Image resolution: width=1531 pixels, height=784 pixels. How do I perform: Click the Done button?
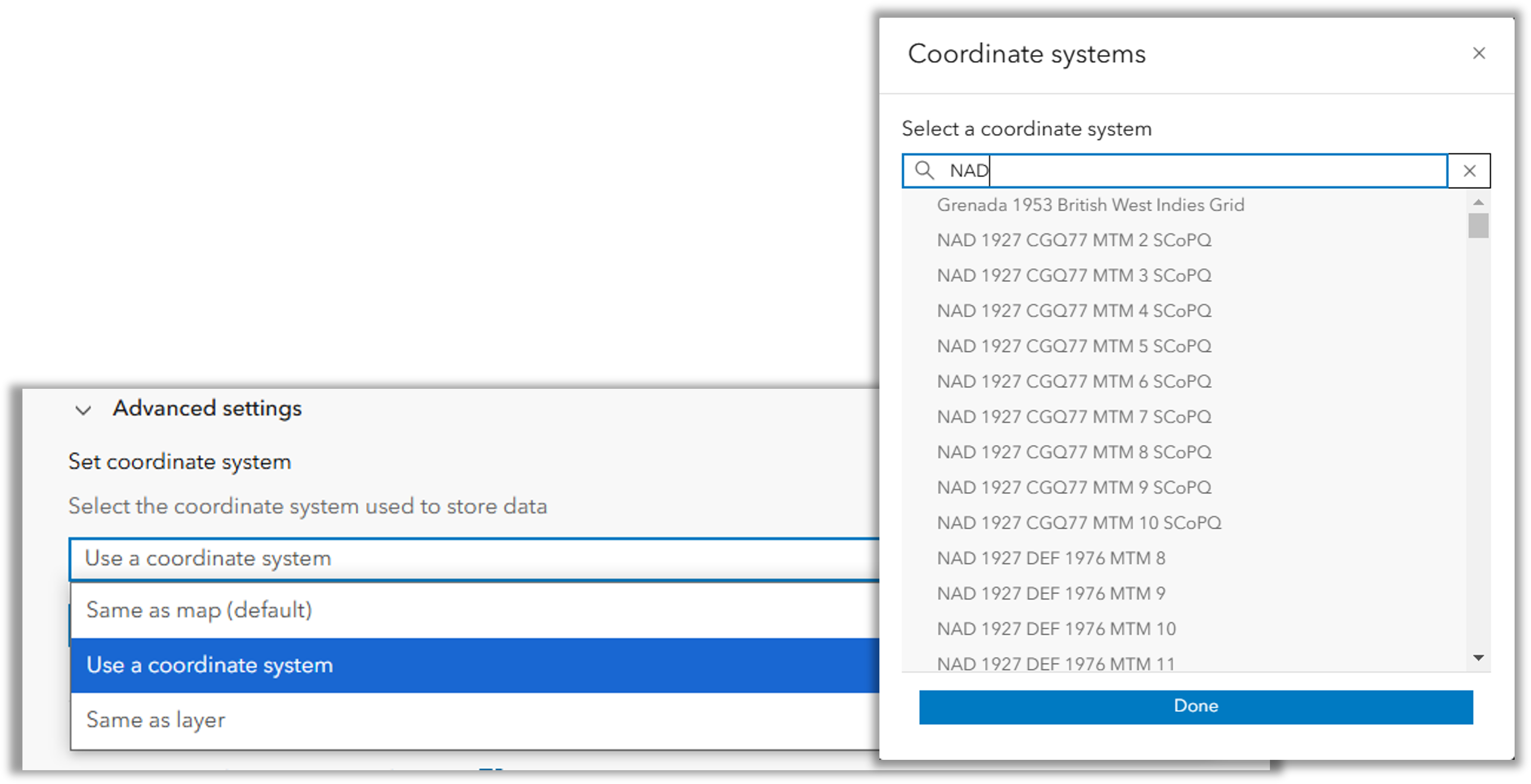[x=1197, y=706]
